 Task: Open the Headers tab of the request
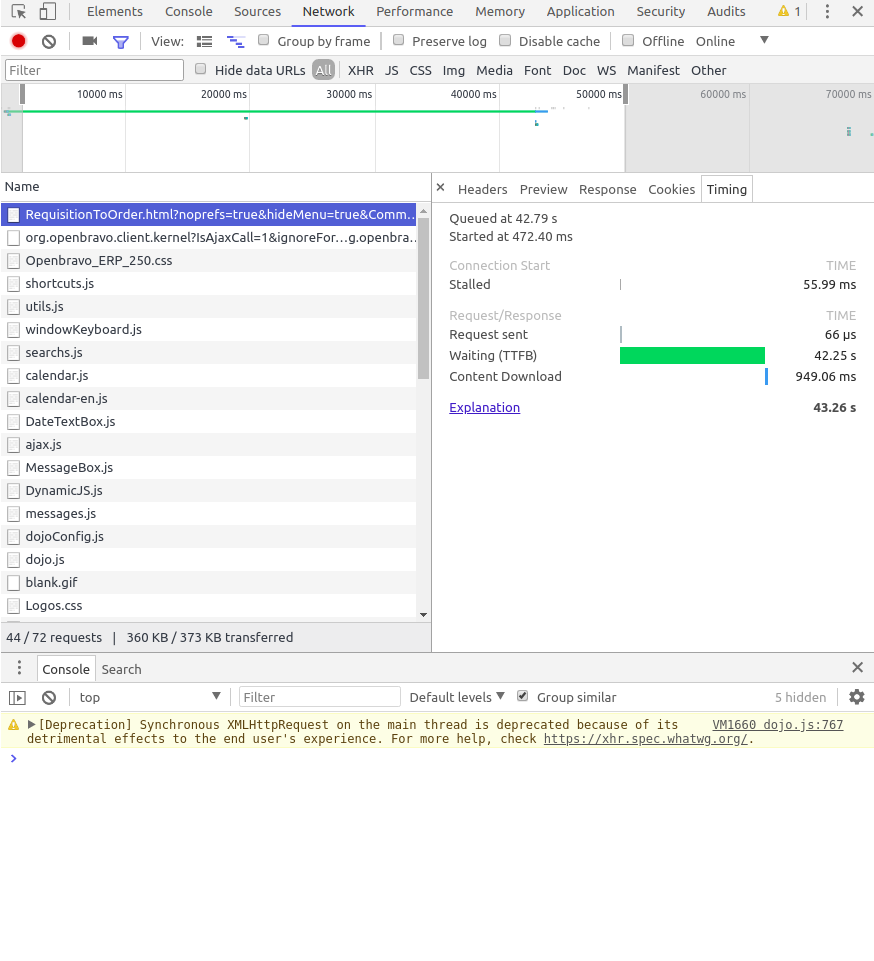coord(482,189)
